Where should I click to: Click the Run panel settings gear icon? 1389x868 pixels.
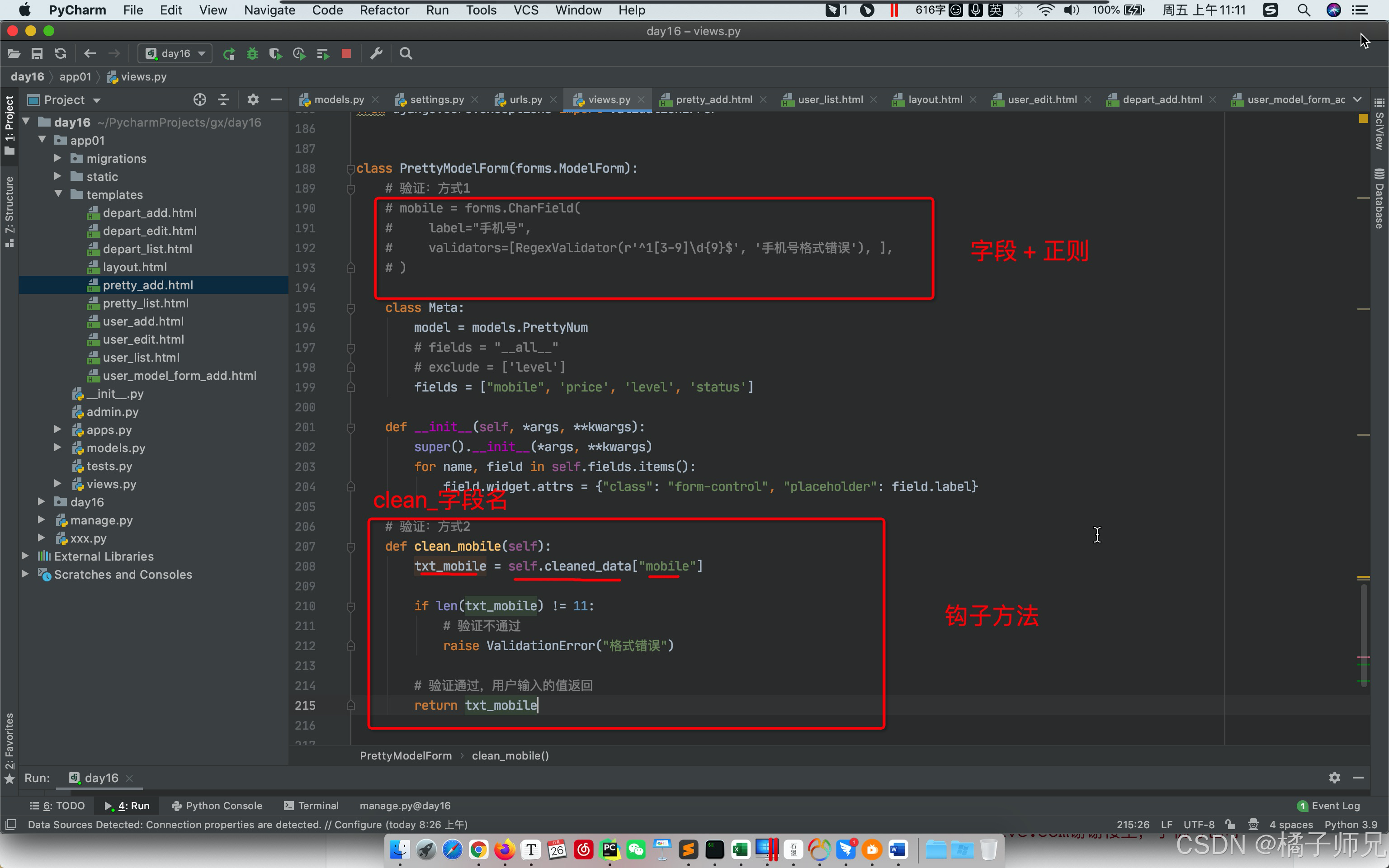(x=1334, y=778)
